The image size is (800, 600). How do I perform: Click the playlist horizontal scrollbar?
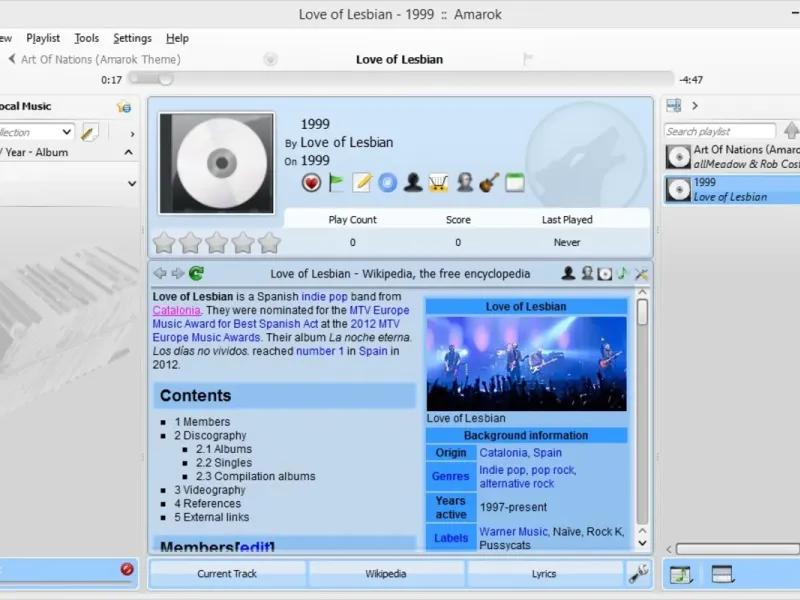[738, 549]
